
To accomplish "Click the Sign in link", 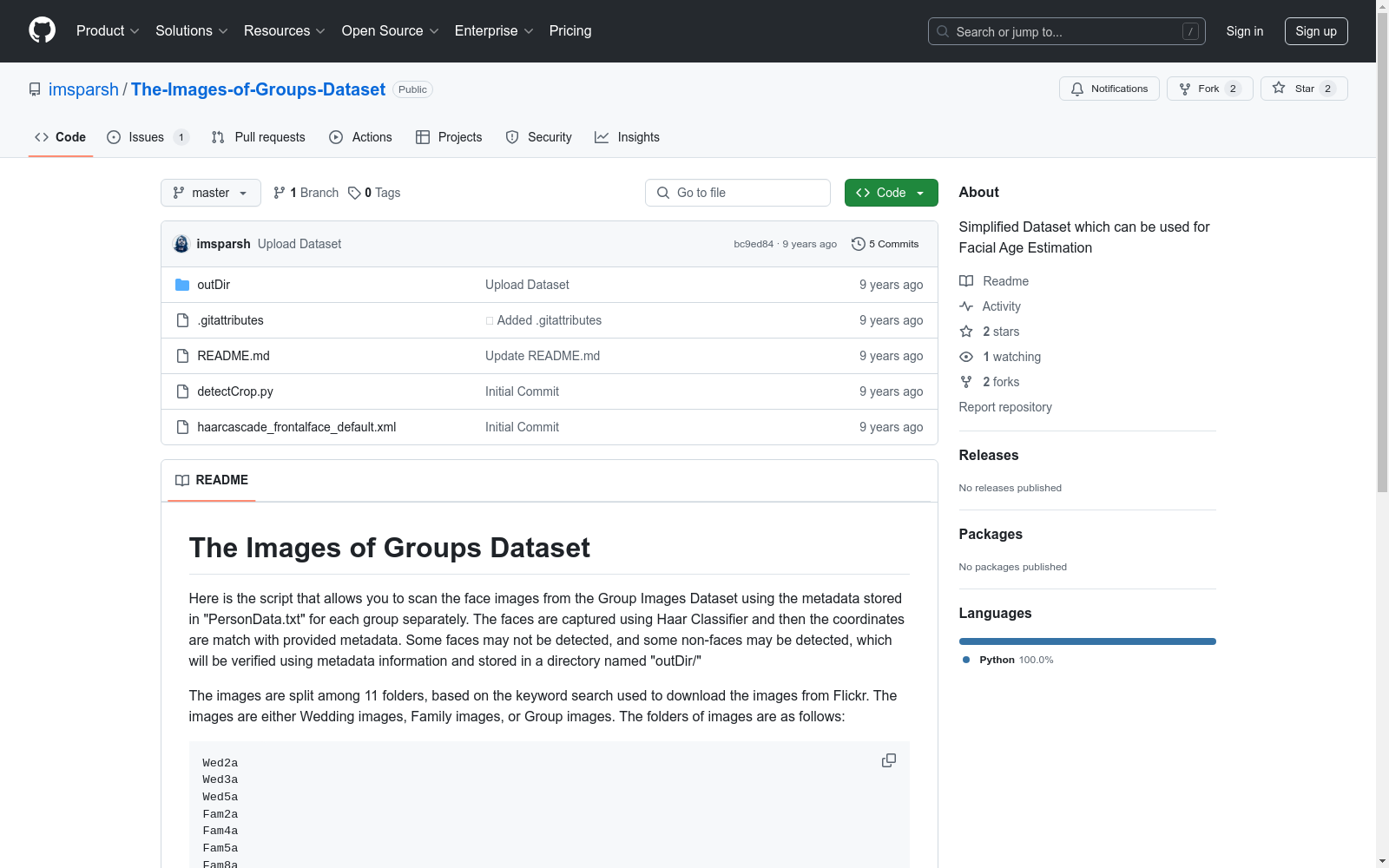I will 1244,31.
